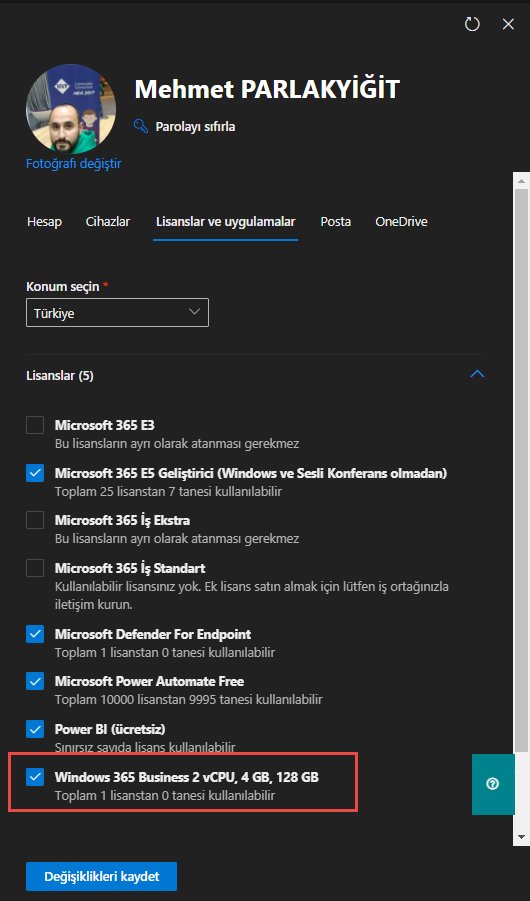Select Parolayı sıfırla link
The image size is (530, 901).
pos(195,126)
